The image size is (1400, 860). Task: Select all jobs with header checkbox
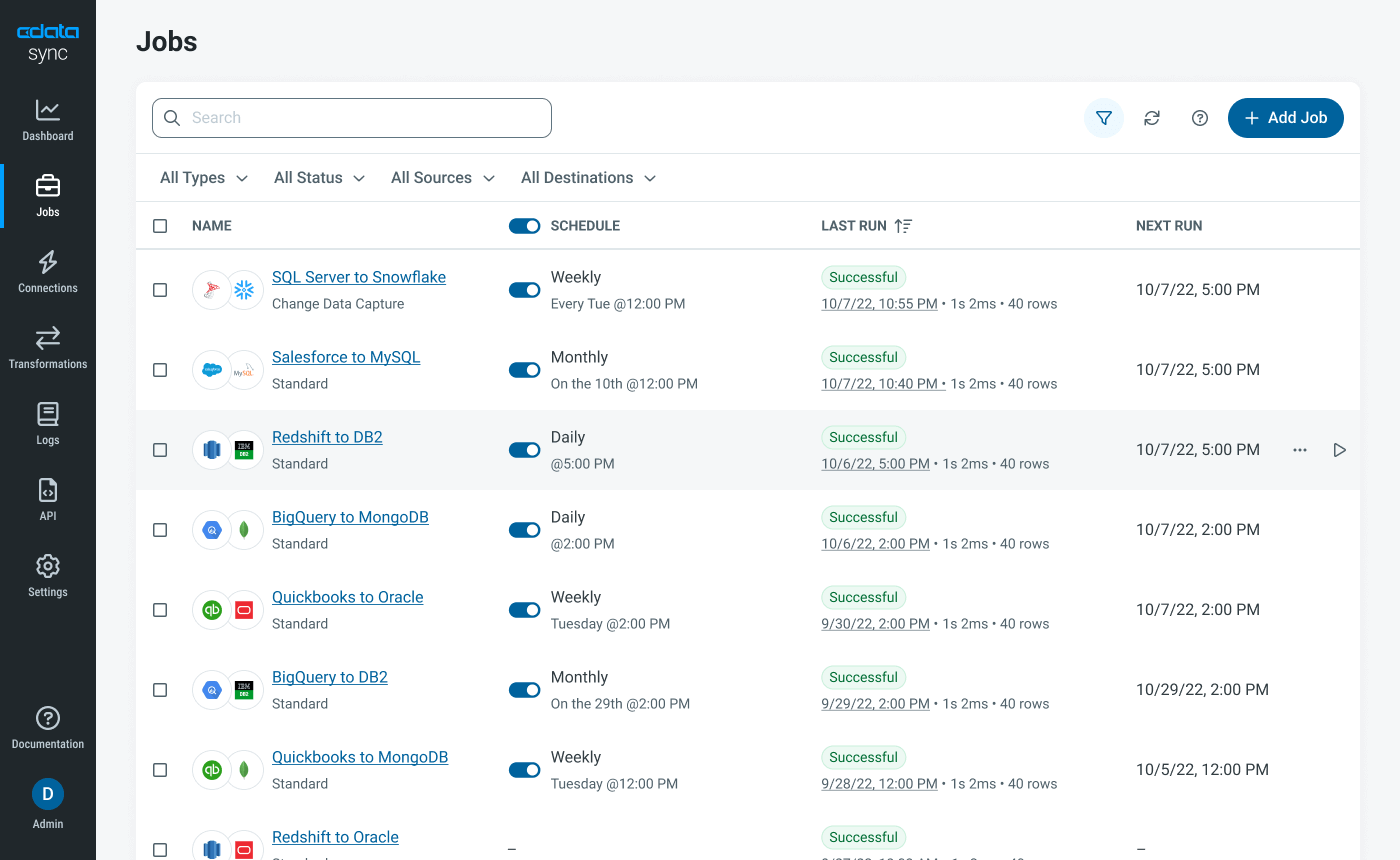point(160,225)
